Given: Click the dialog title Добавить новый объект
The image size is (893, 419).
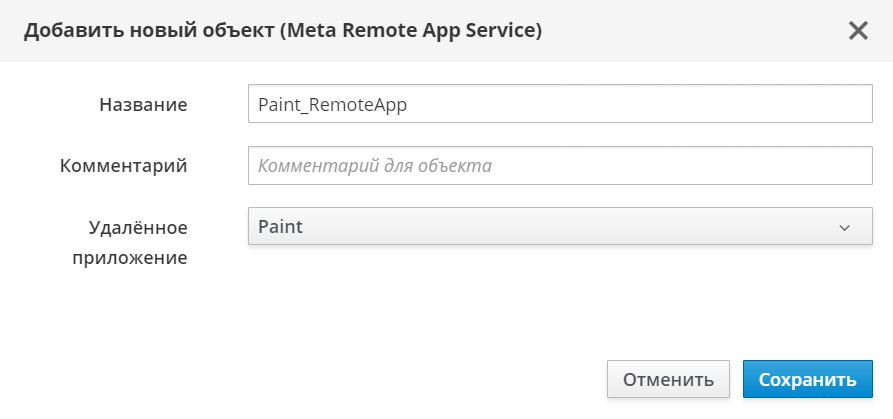Looking at the screenshot, I should (x=150, y=31).
